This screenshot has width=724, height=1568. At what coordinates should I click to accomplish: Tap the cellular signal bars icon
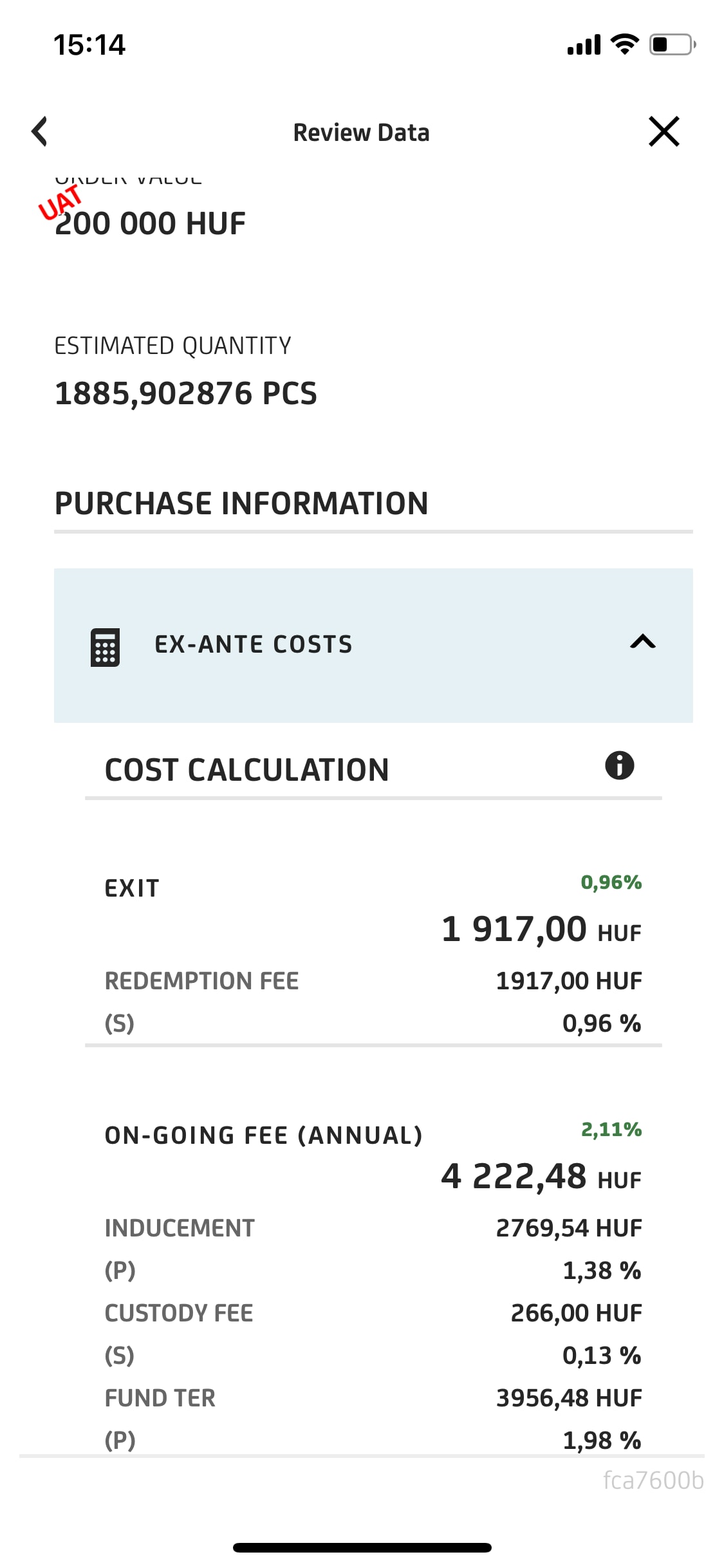[584, 45]
